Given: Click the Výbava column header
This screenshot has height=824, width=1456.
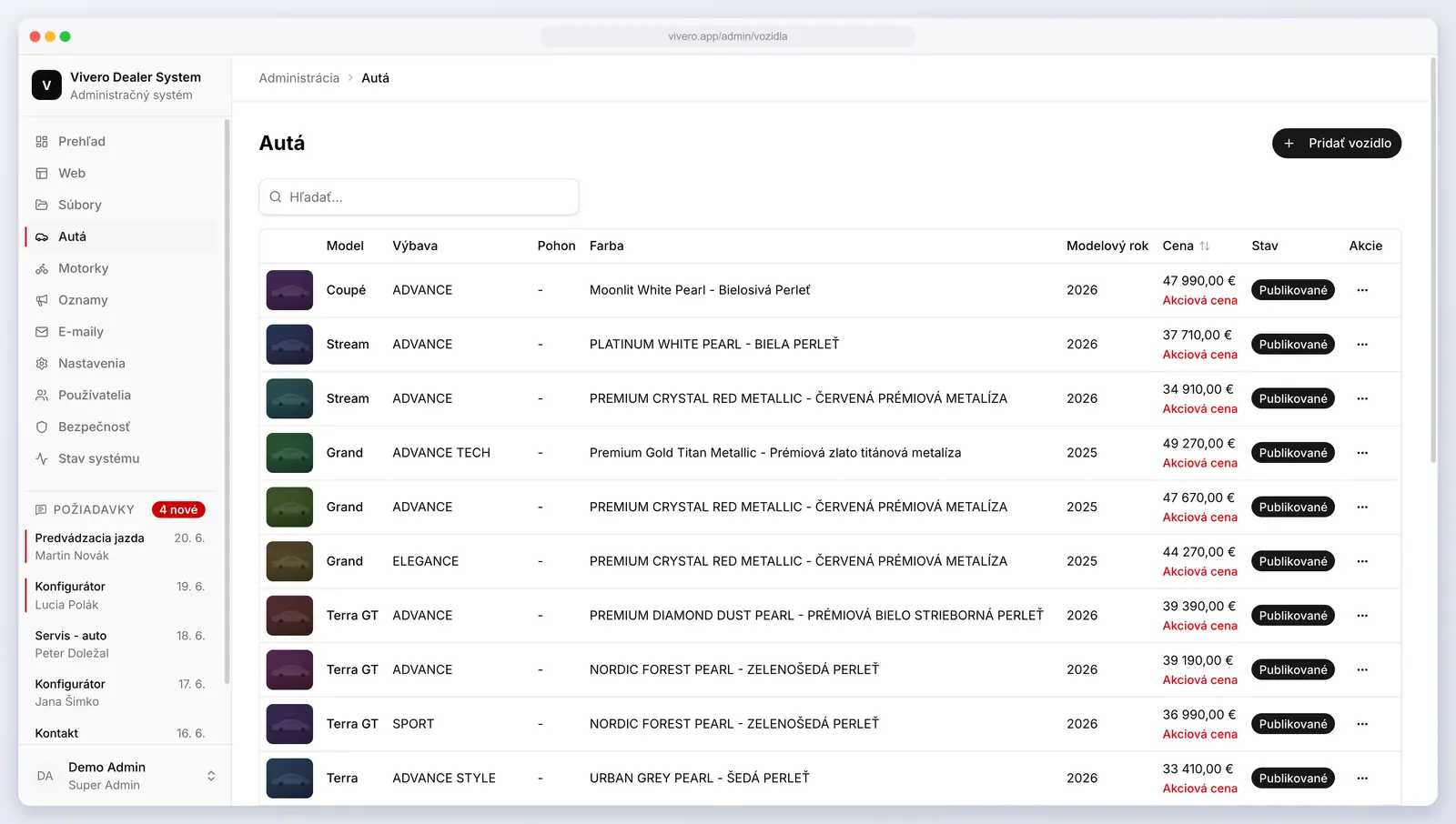Looking at the screenshot, I should coord(415,246).
